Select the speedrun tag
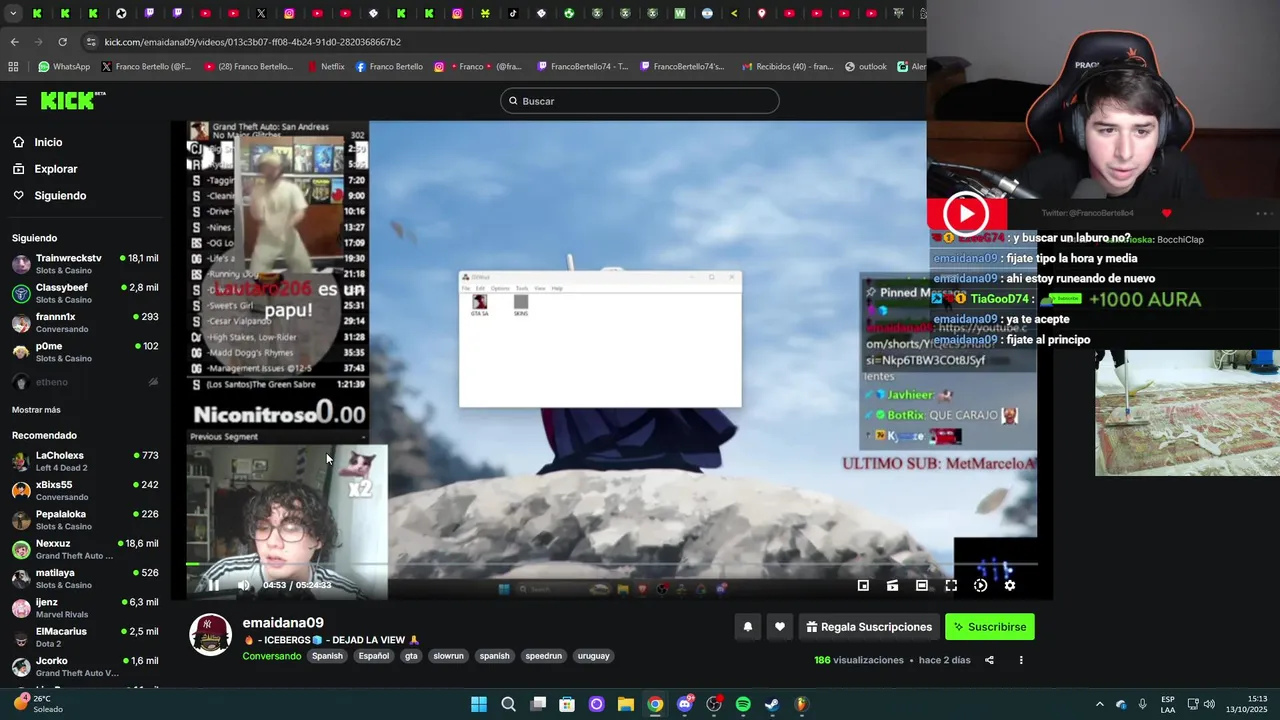Screen dimensions: 1280x720 coord(544,656)
